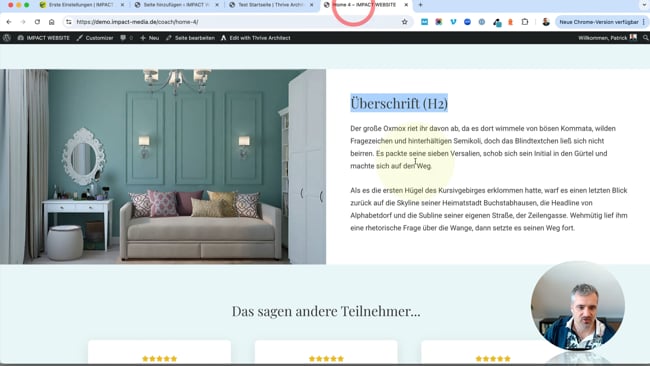Click the star rating in right testimonial card
The height and width of the screenshot is (366, 650).
coord(493,359)
